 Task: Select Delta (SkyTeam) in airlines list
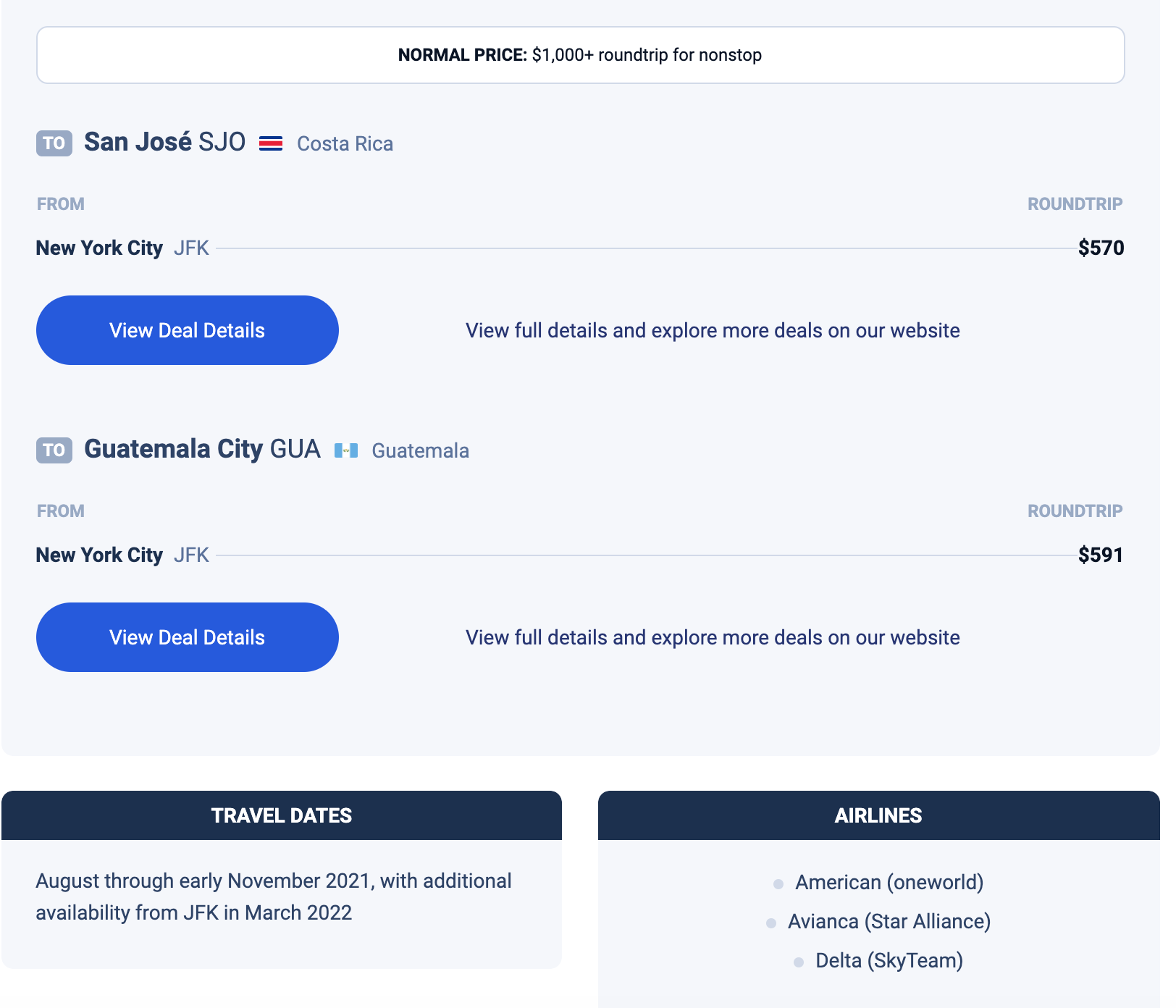coord(889,960)
